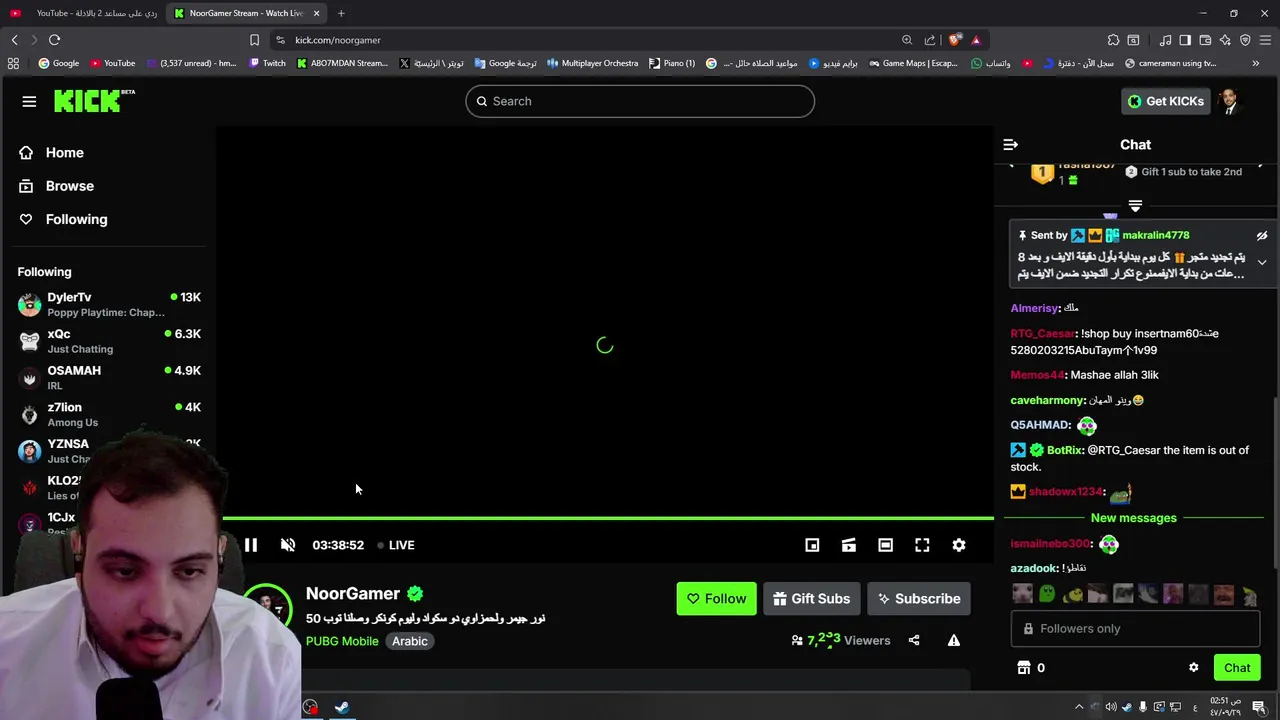Toggle theater mode
Image resolution: width=1280 pixels, height=720 pixels.
885,545
